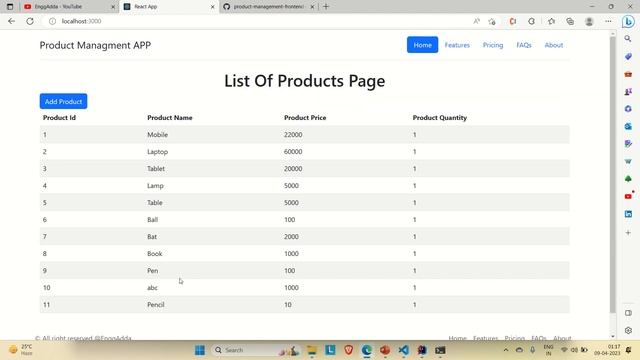The width and height of the screenshot is (640, 360).
Task: Click the taskbar Search box
Action: click(x=255, y=350)
